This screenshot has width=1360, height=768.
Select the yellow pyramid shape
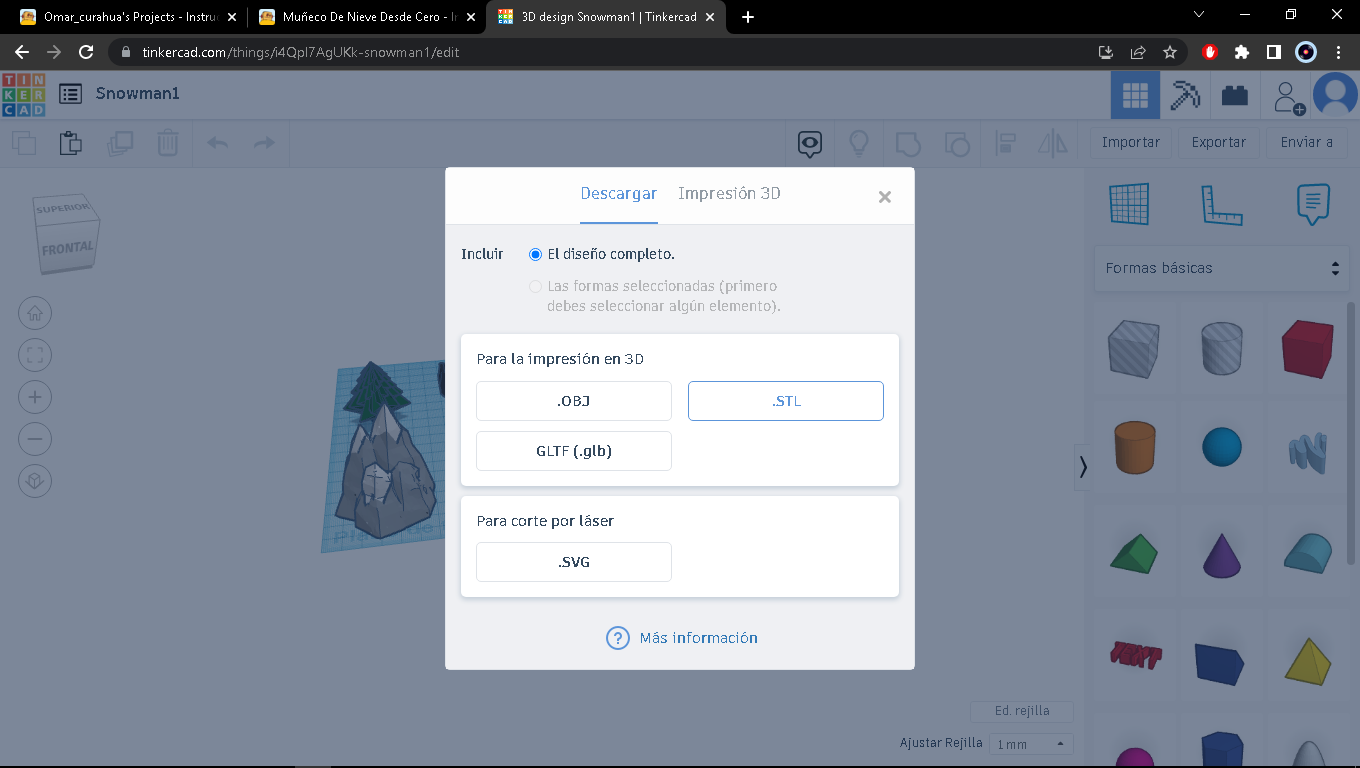1308,661
